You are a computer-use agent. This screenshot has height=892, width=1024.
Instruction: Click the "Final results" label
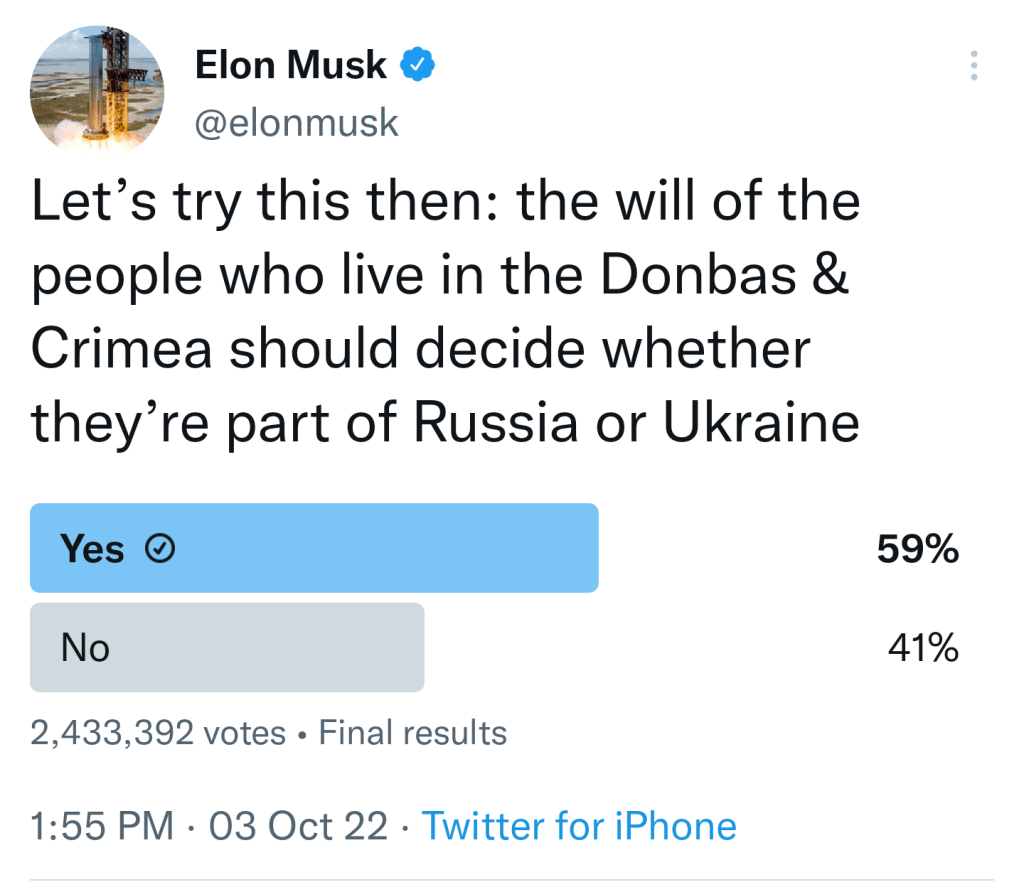click(412, 733)
